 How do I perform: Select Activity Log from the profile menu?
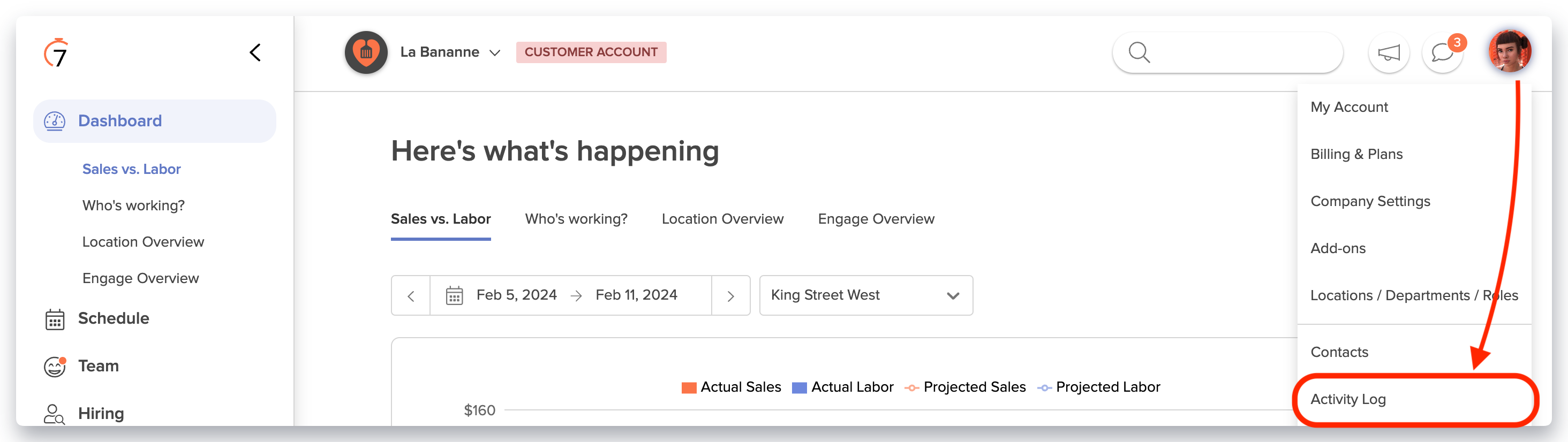(x=1348, y=399)
